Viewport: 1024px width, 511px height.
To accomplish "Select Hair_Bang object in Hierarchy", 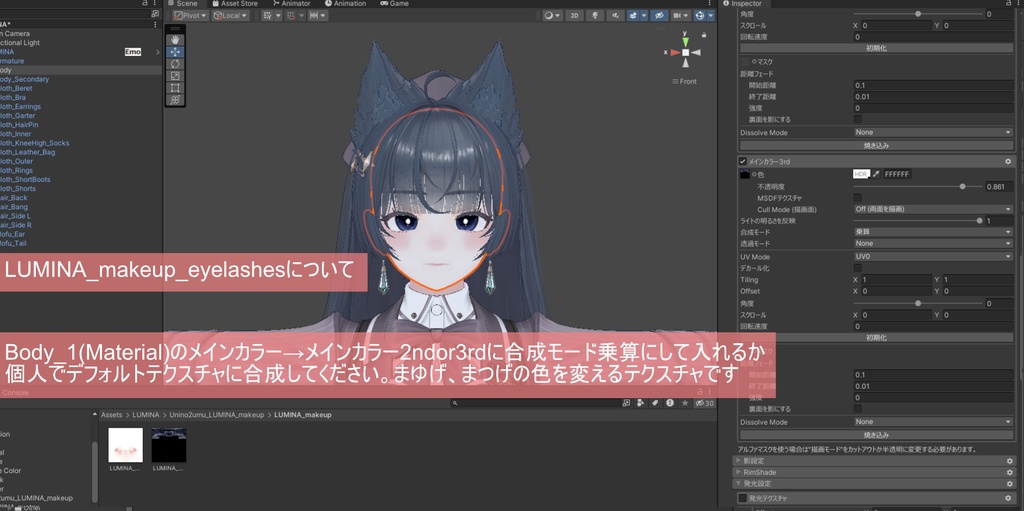I will click(x=14, y=206).
